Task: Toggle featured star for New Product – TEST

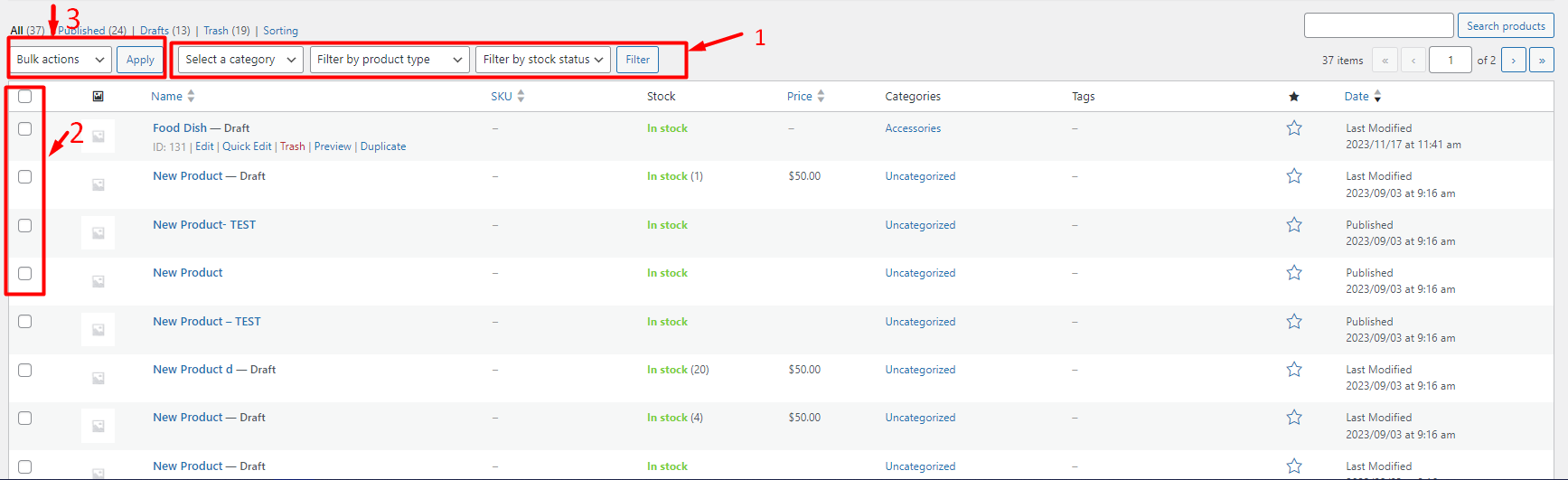Action: tap(1294, 321)
